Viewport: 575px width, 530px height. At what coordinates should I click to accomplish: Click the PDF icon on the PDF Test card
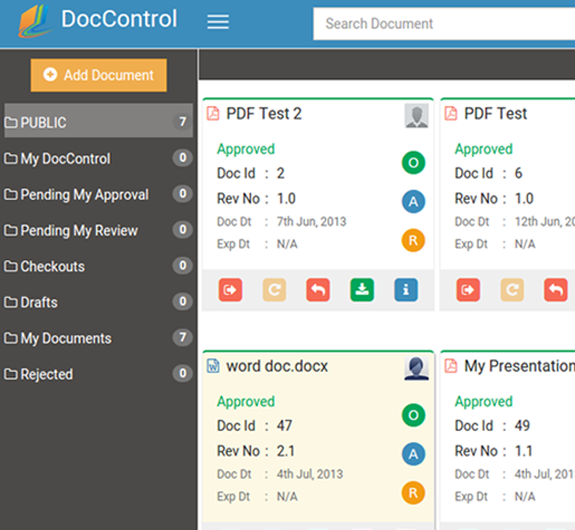tap(451, 113)
